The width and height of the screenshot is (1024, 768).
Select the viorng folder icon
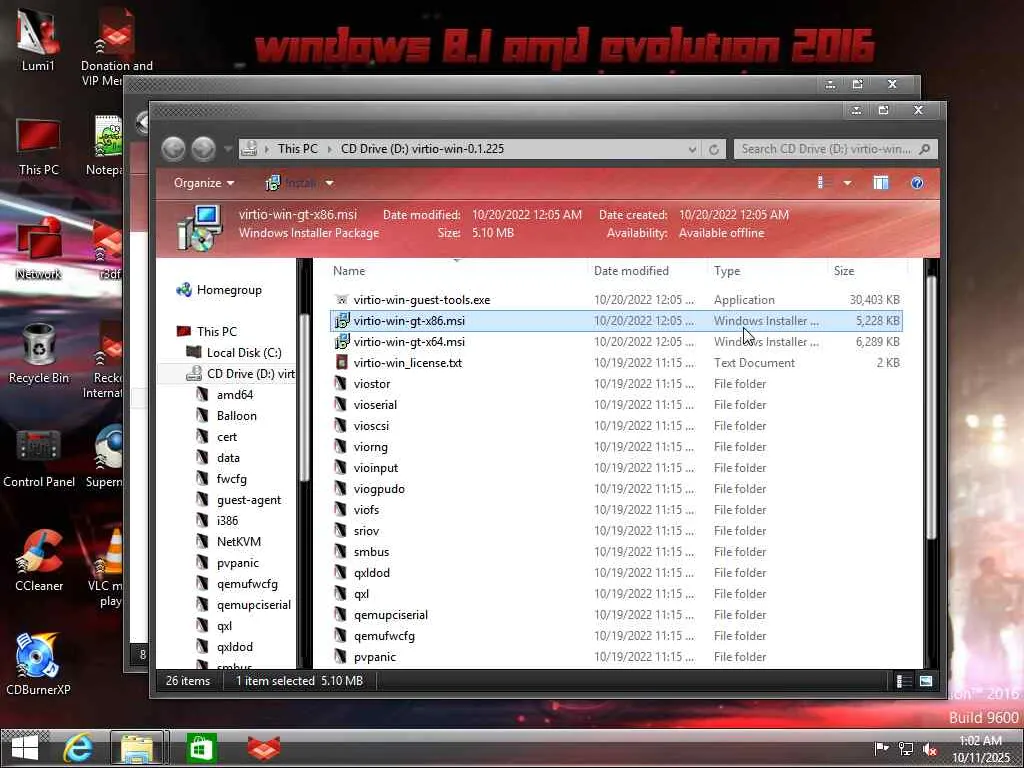click(341, 447)
